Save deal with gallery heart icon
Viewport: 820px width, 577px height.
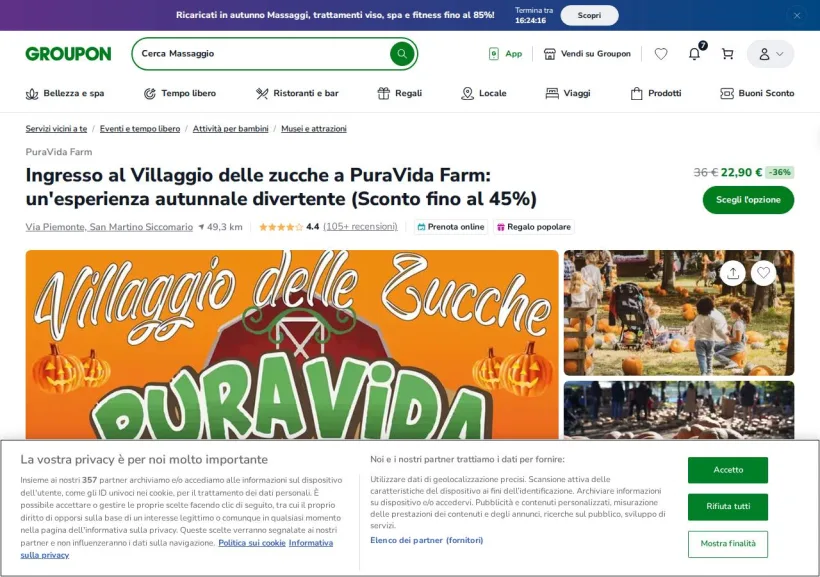[764, 273]
